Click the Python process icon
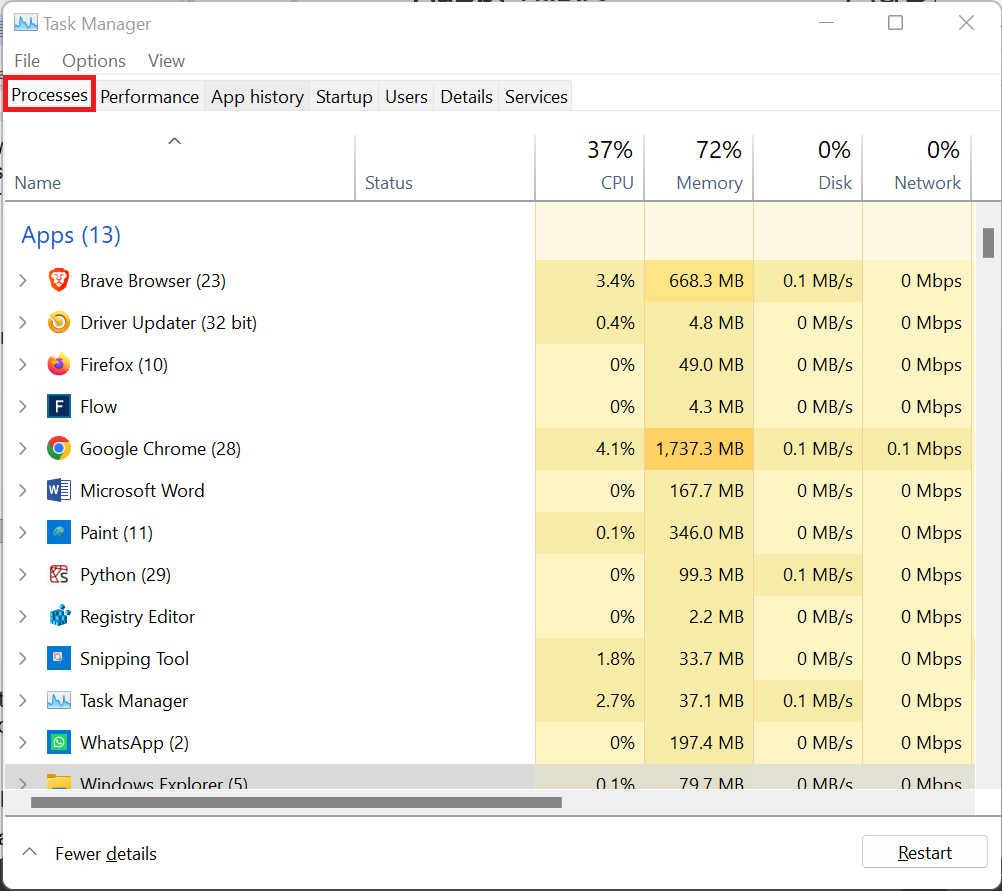Viewport: 1002px width, 891px height. tap(59, 575)
